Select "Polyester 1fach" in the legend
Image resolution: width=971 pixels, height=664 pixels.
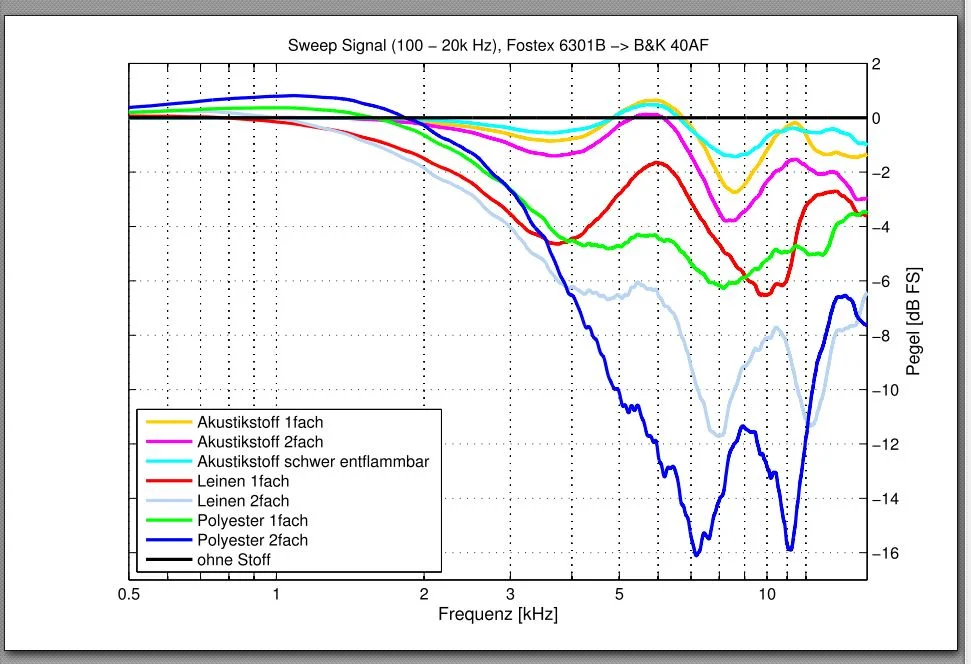coord(252,521)
